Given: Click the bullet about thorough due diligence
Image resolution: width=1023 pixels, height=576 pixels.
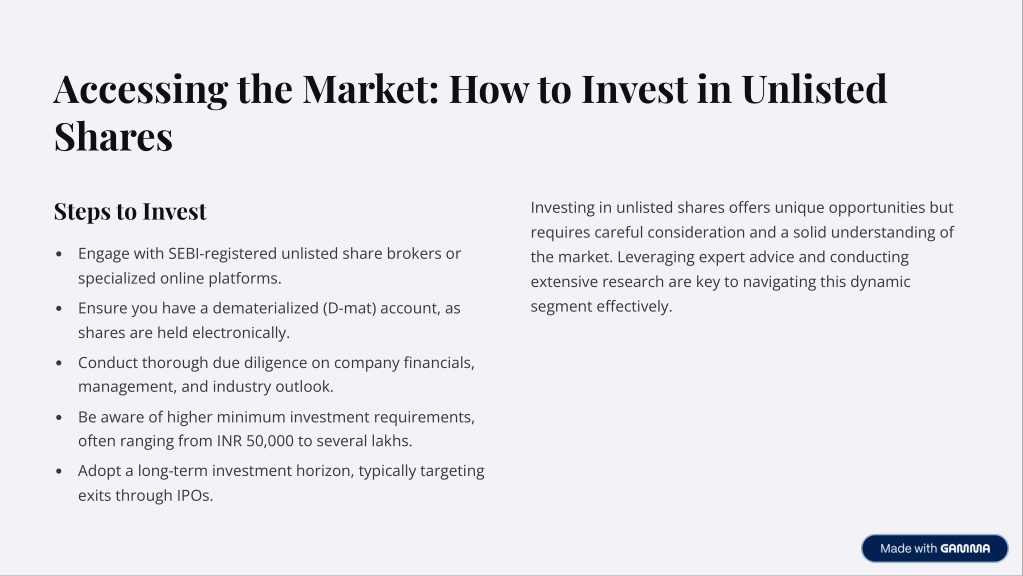Looking at the screenshot, I should [x=277, y=374].
